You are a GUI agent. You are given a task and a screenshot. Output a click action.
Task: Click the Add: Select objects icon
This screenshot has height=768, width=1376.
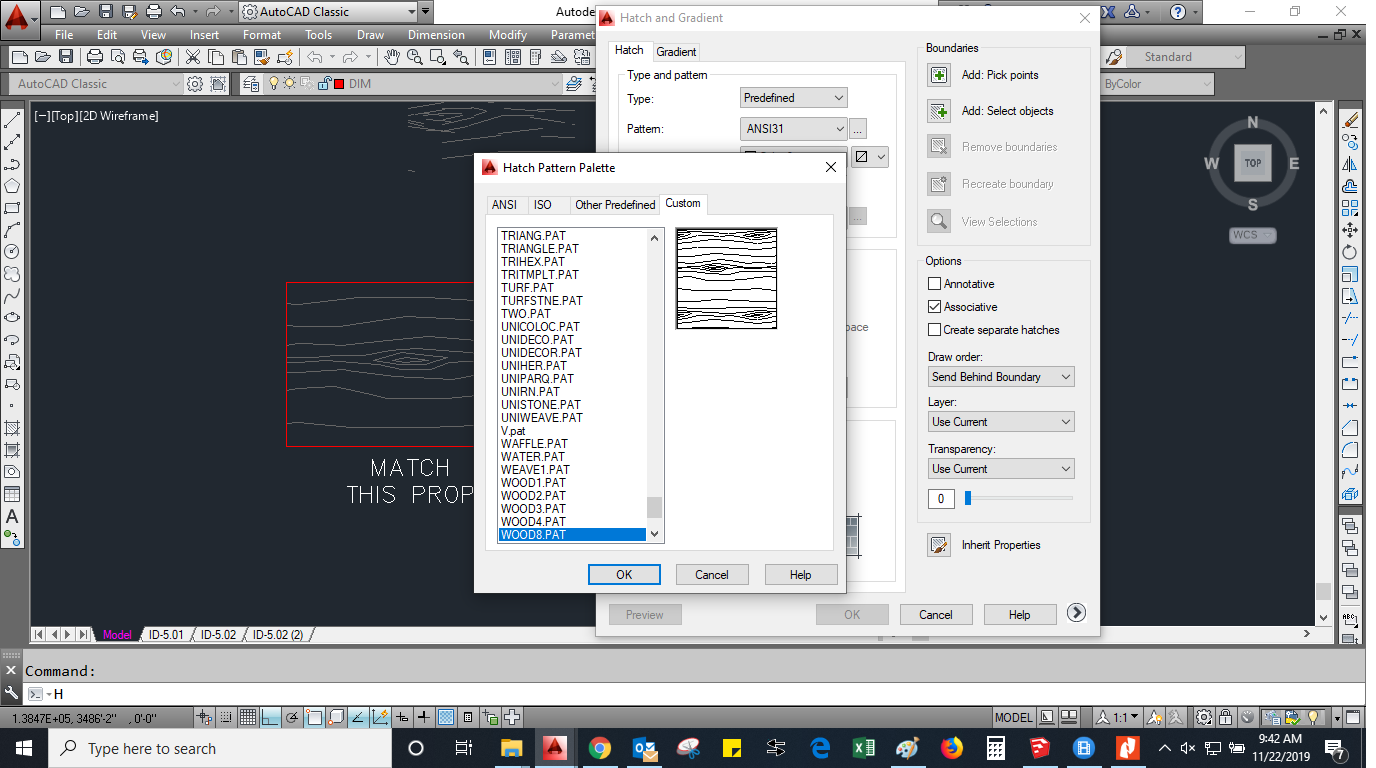point(939,111)
